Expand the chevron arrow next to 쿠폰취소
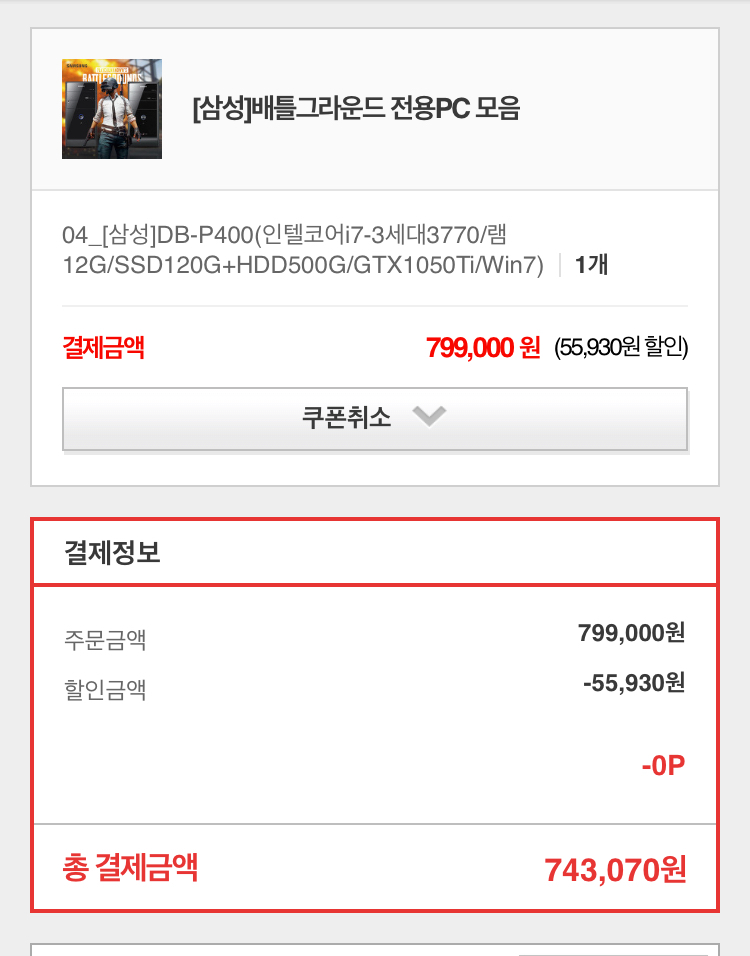The height and width of the screenshot is (956, 750). 429,416
